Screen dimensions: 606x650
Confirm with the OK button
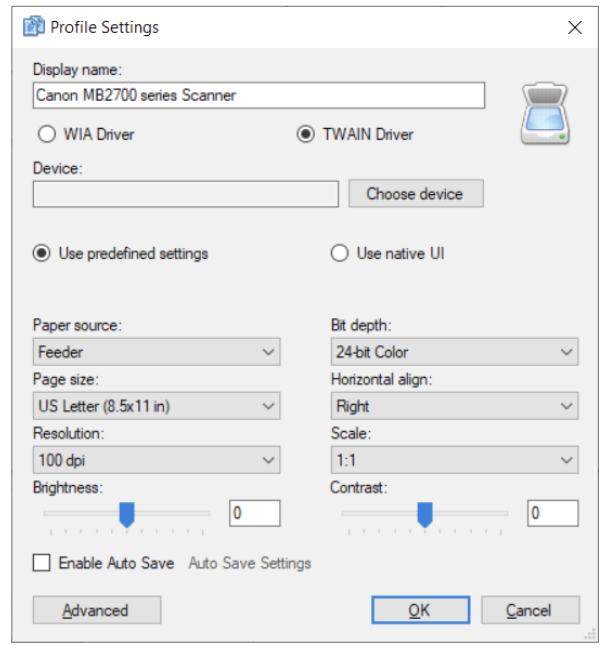coord(420,610)
